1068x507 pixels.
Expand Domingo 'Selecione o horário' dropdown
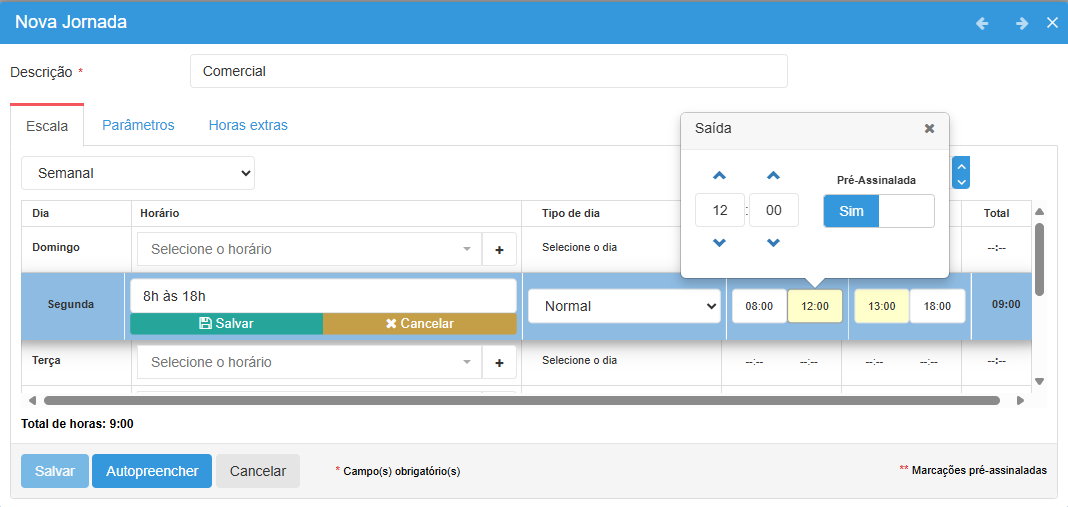click(x=310, y=249)
